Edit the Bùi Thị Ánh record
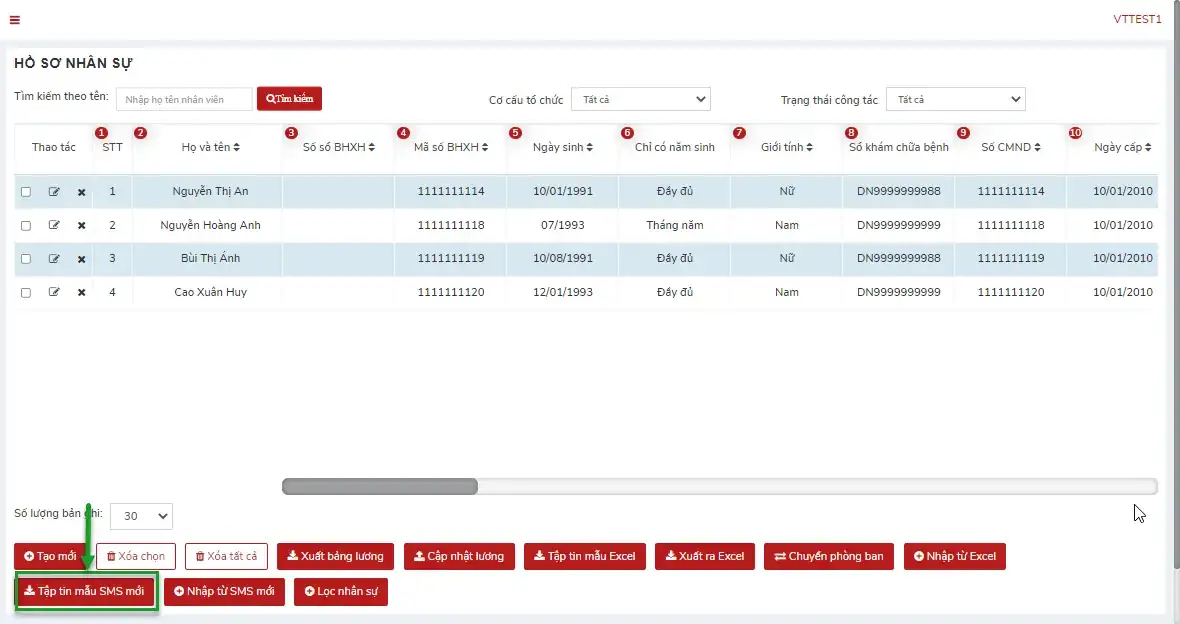Image resolution: width=1180 pixels, height=624 pixels. (x=54, y=259)
